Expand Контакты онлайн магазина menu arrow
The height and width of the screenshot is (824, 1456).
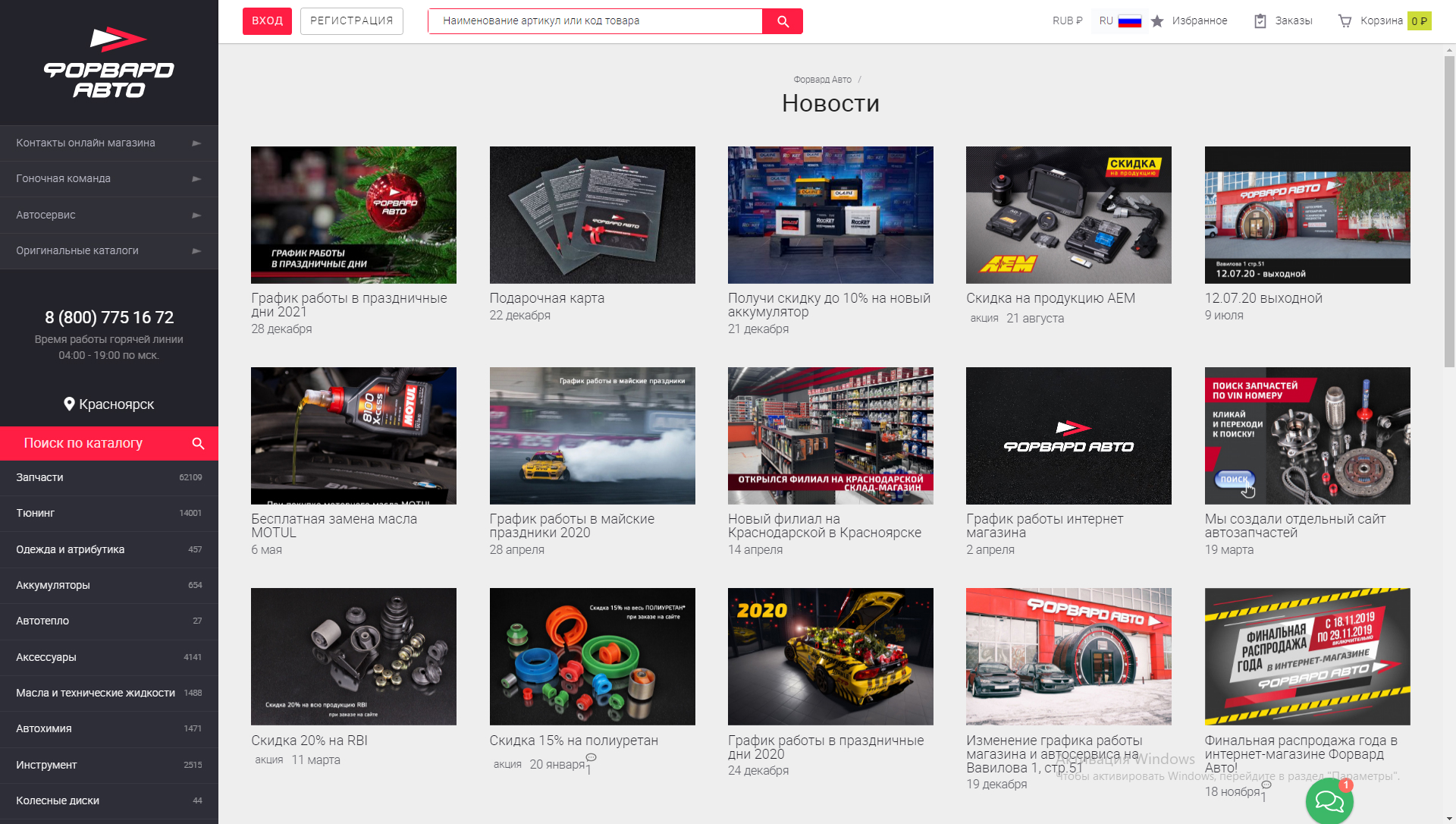tap(196, 143)
